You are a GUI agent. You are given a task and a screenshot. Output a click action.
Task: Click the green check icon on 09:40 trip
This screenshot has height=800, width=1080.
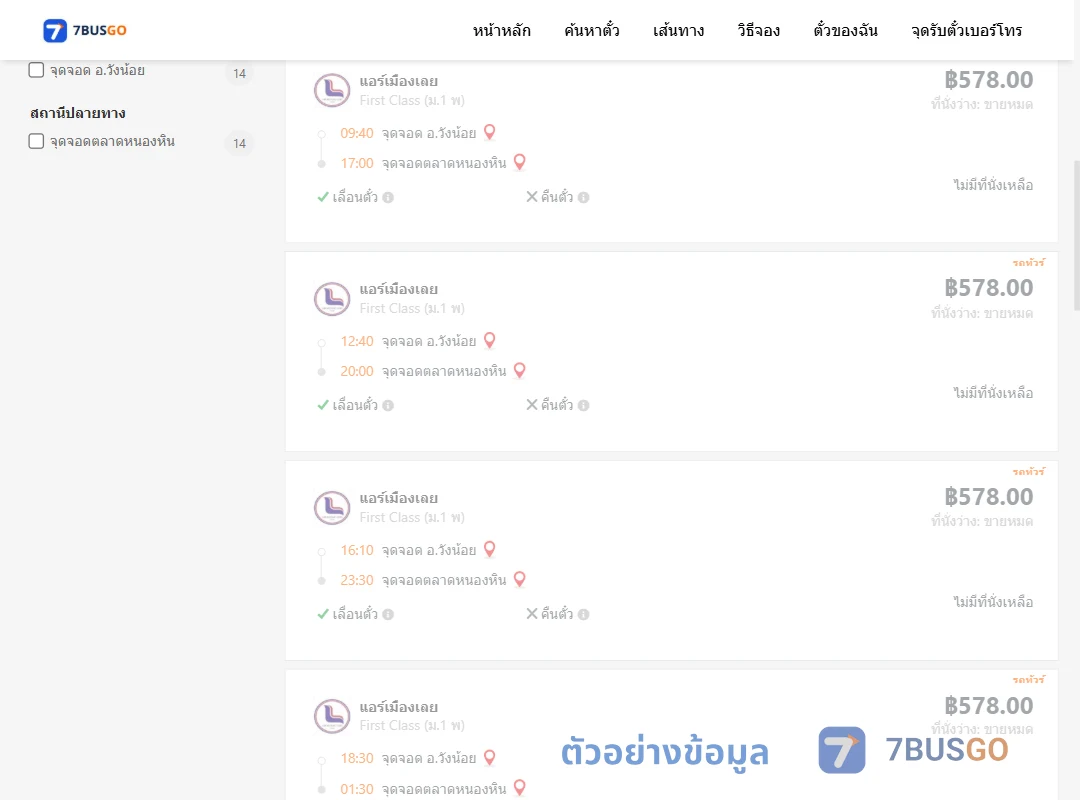click(x=322, y=197)
